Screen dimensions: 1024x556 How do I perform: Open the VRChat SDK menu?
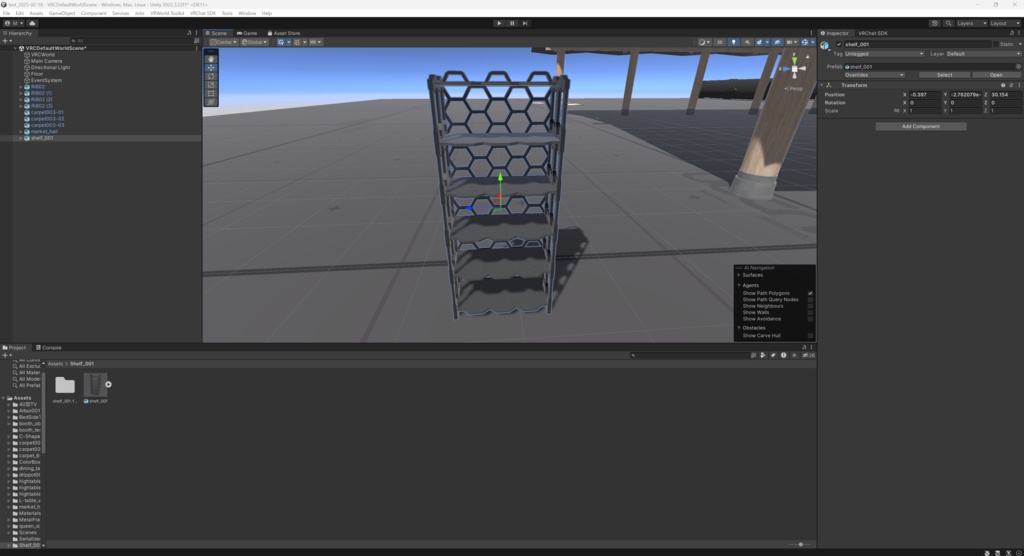[203, 13]
